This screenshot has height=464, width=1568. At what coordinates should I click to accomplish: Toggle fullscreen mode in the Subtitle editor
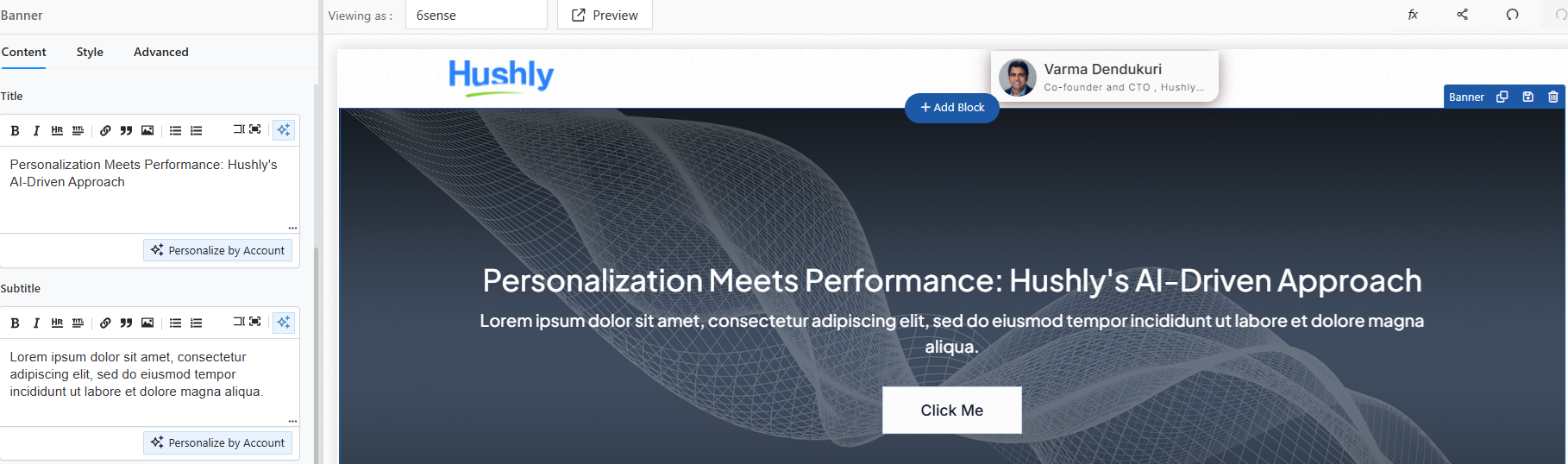255,322
